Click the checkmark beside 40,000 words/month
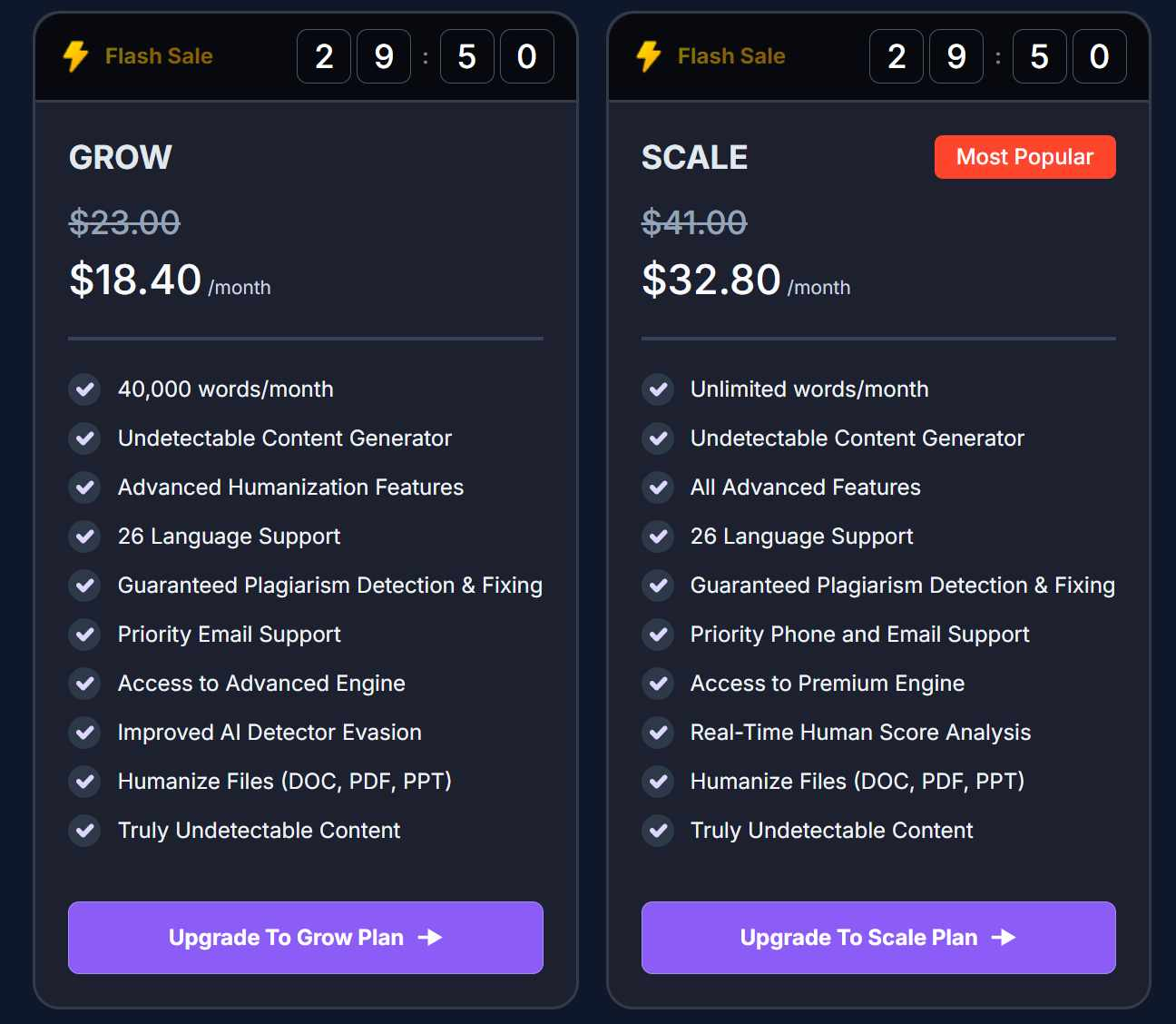 84,389
